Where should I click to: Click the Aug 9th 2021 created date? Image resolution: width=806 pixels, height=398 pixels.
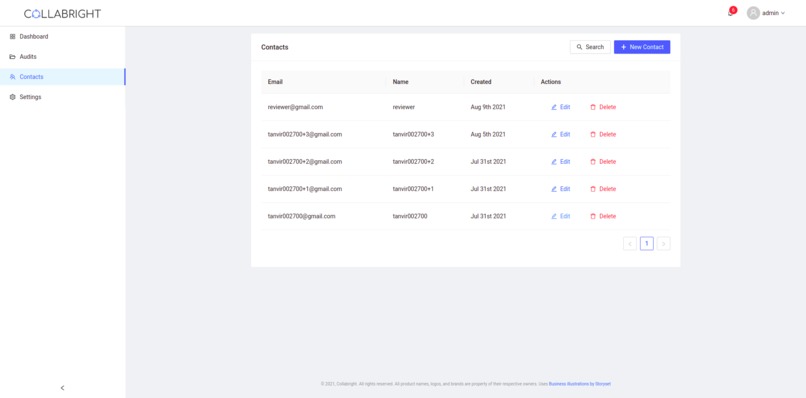pos(488,107)
